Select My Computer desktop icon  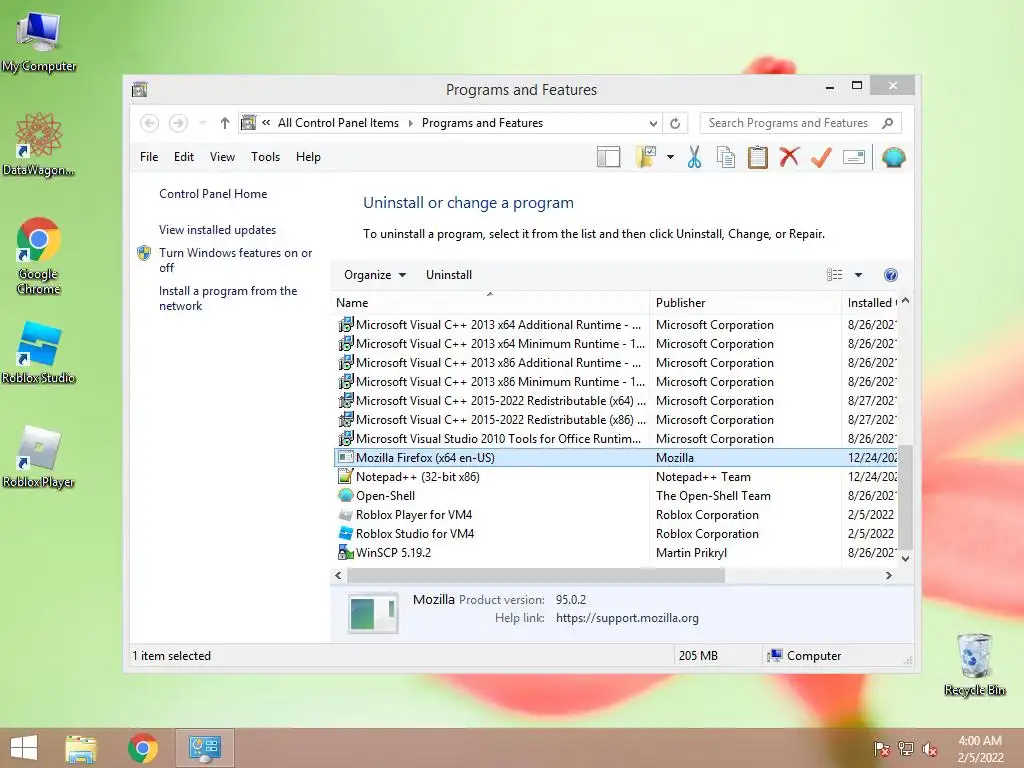tap(39, 41)
